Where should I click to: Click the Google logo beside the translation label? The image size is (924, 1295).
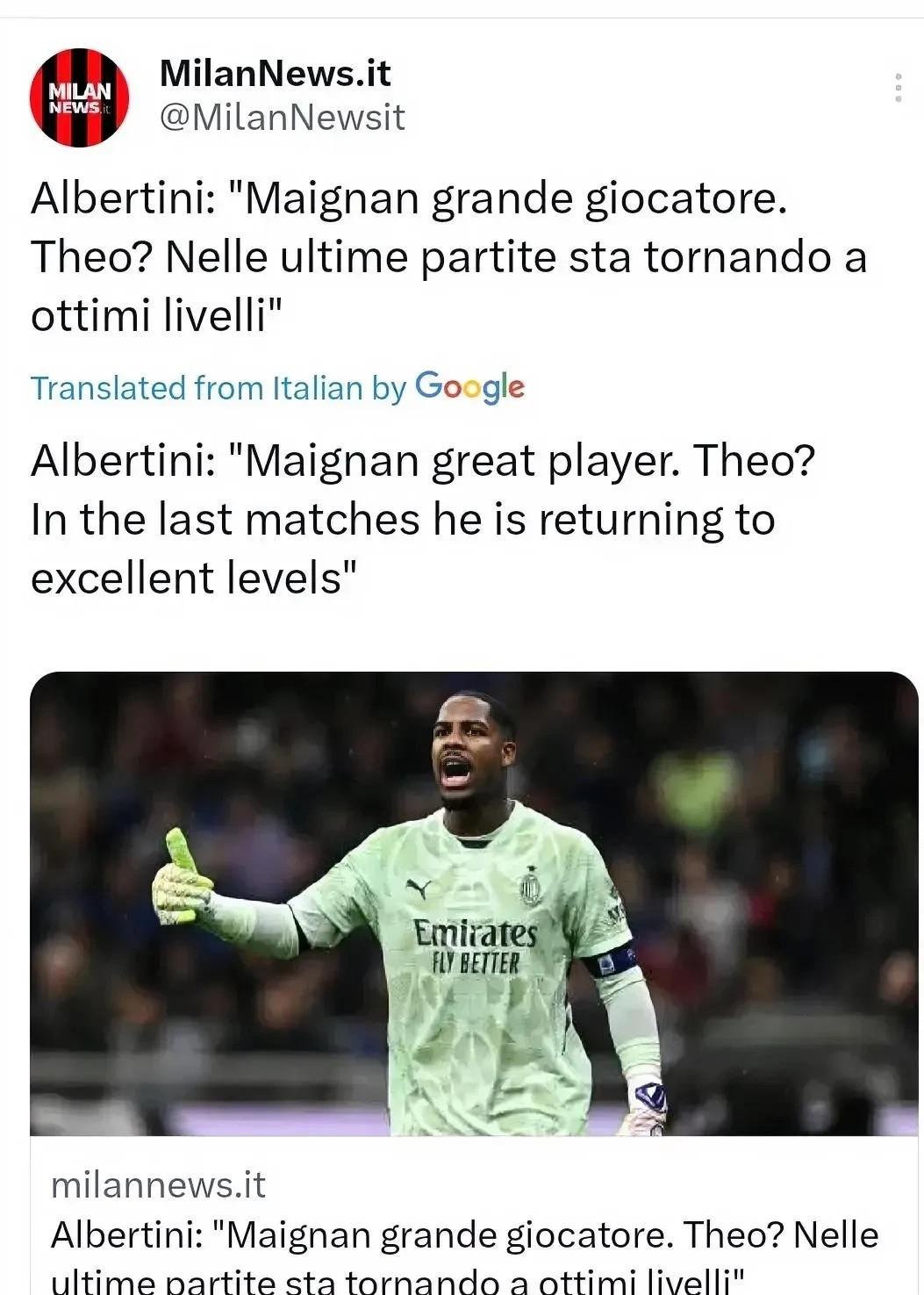[469, 387]
